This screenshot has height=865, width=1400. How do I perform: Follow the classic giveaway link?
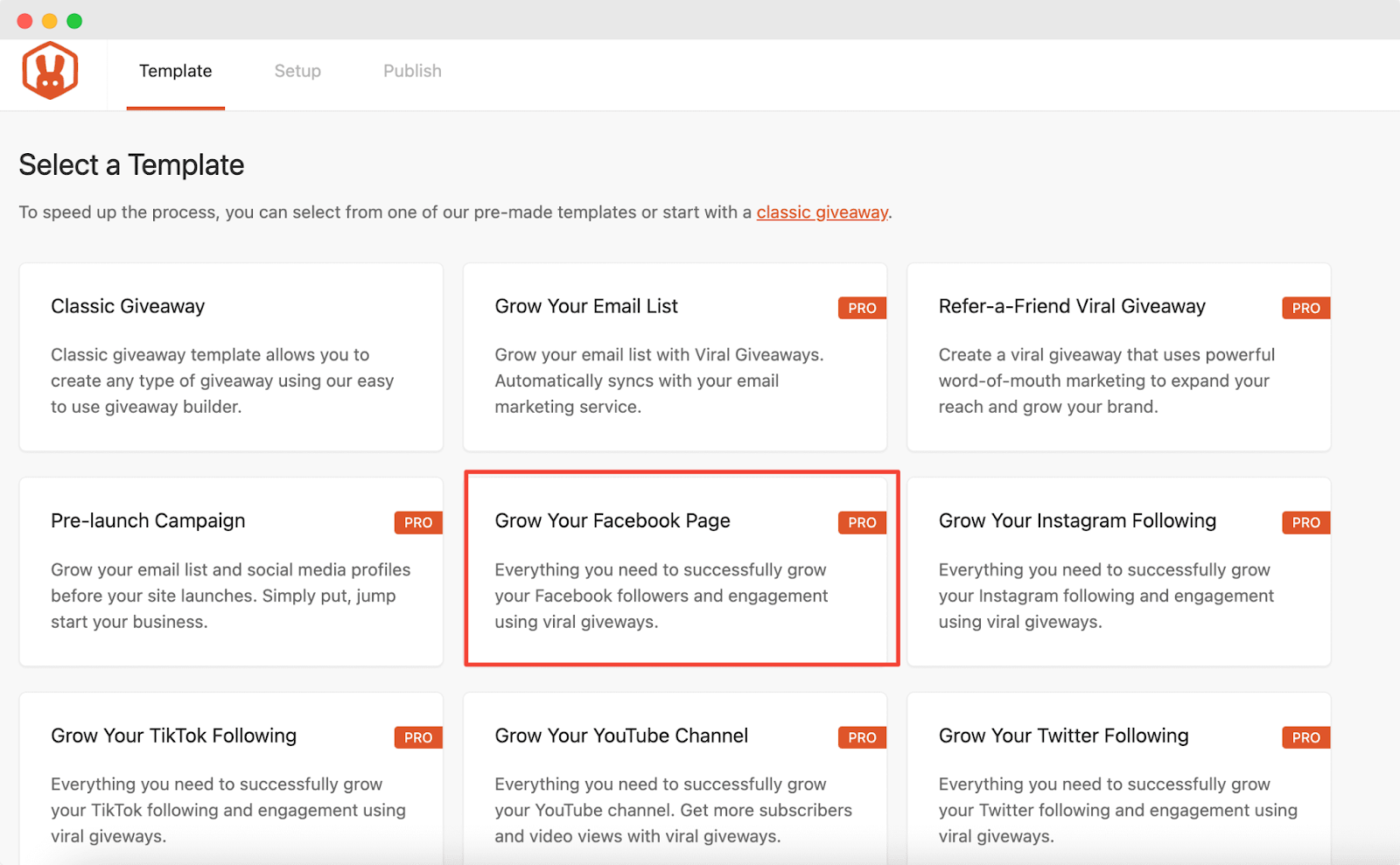[822, 213]
